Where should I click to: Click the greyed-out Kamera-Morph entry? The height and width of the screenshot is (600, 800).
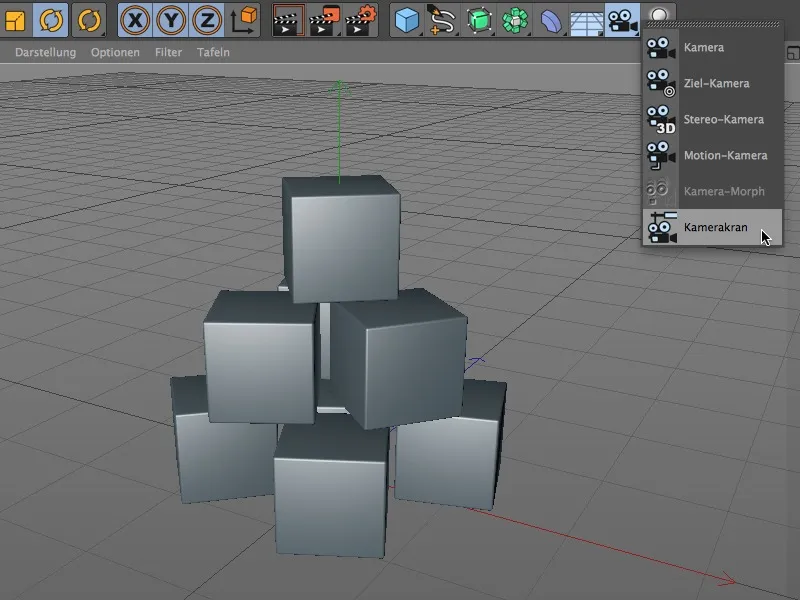click(712, 191)
